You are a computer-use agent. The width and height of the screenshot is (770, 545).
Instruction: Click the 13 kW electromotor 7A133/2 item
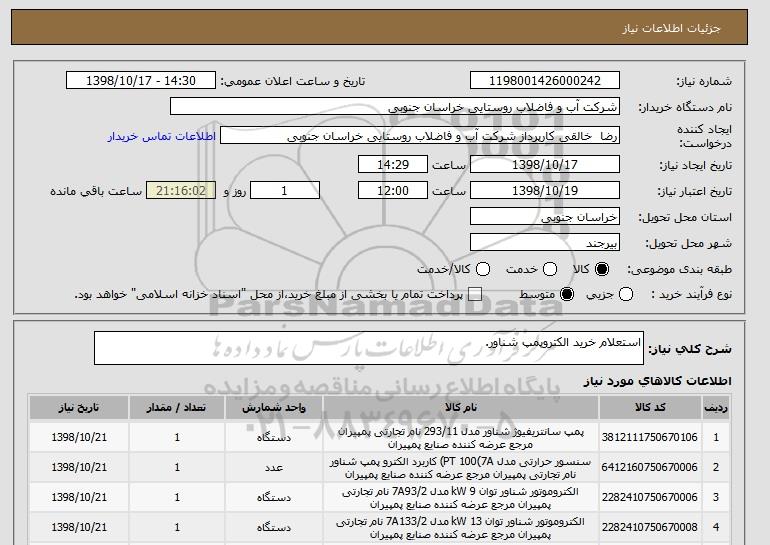click(x=461, y=528)
